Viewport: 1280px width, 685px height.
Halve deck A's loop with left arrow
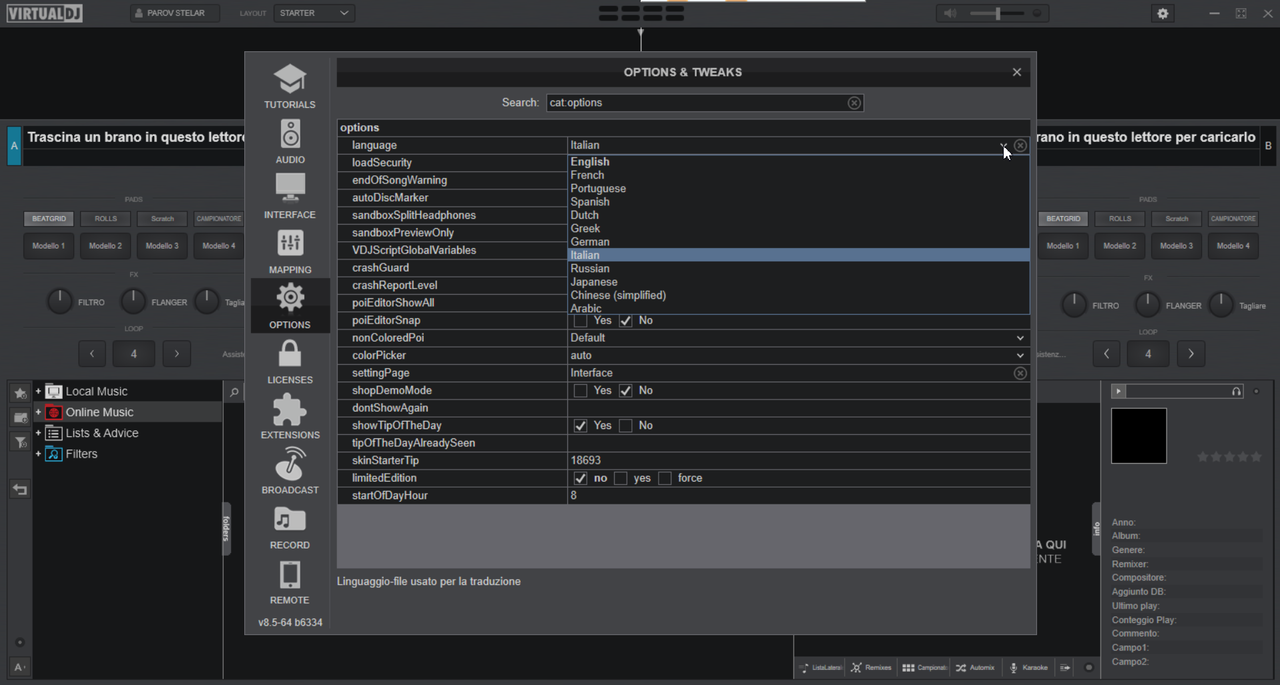[91, 353]
